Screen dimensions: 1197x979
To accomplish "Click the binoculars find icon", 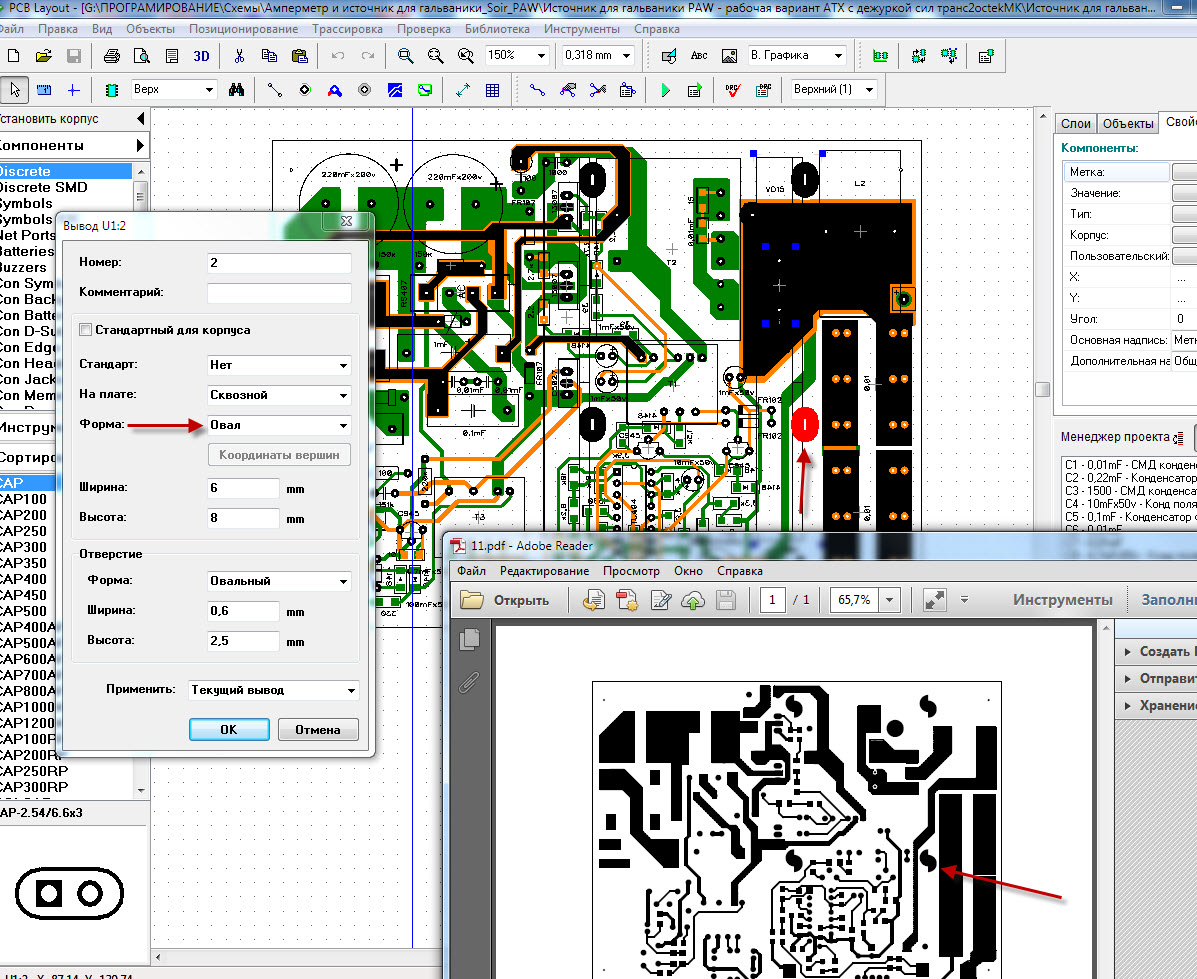I will [237, 90].
